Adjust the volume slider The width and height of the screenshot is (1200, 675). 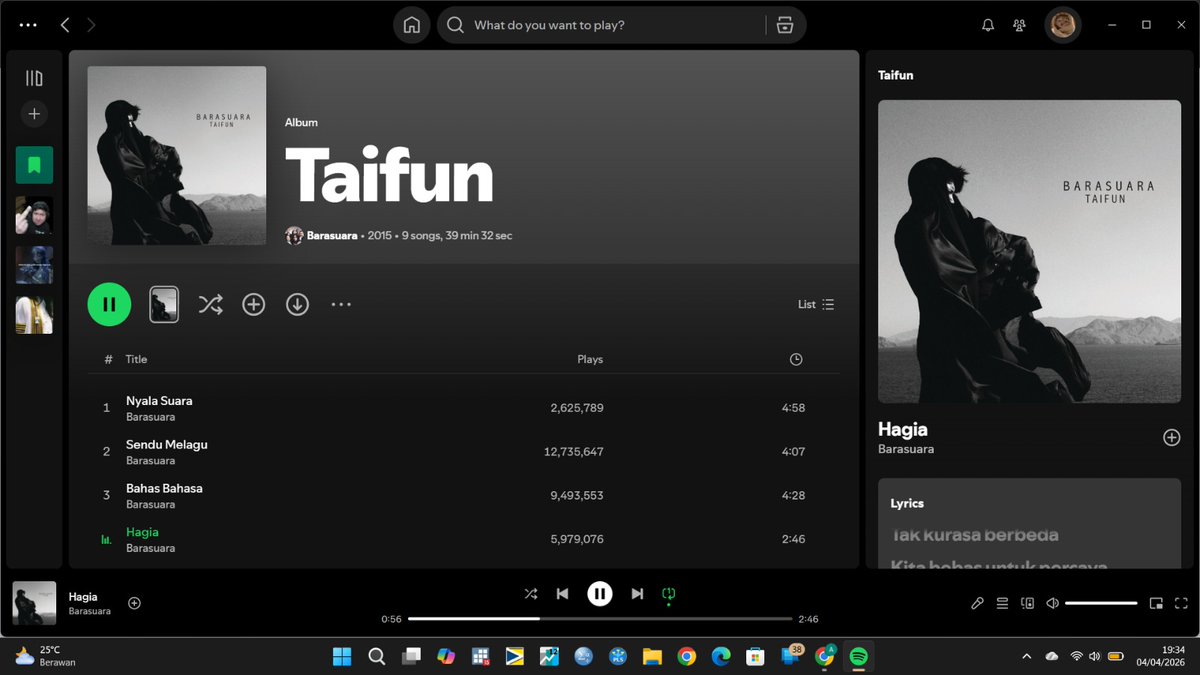coord(1101,603)
